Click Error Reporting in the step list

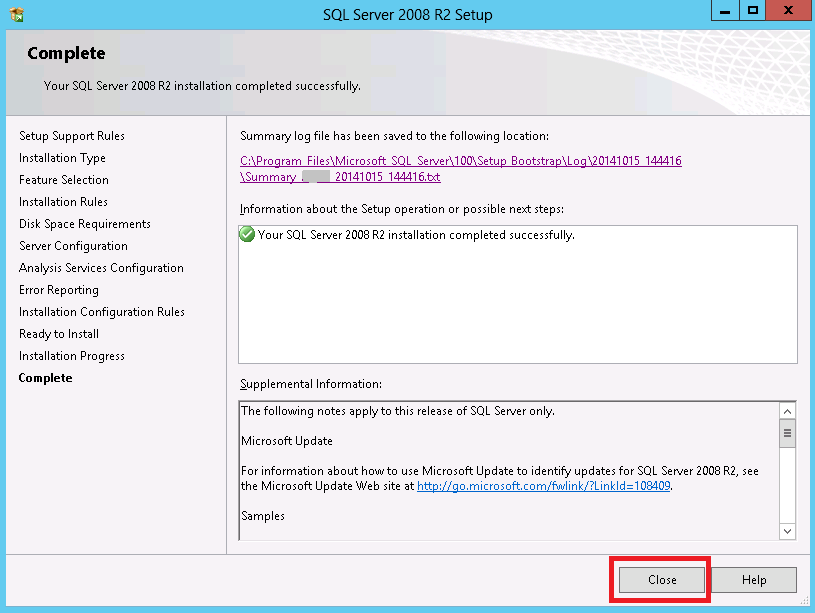(59, 290)
